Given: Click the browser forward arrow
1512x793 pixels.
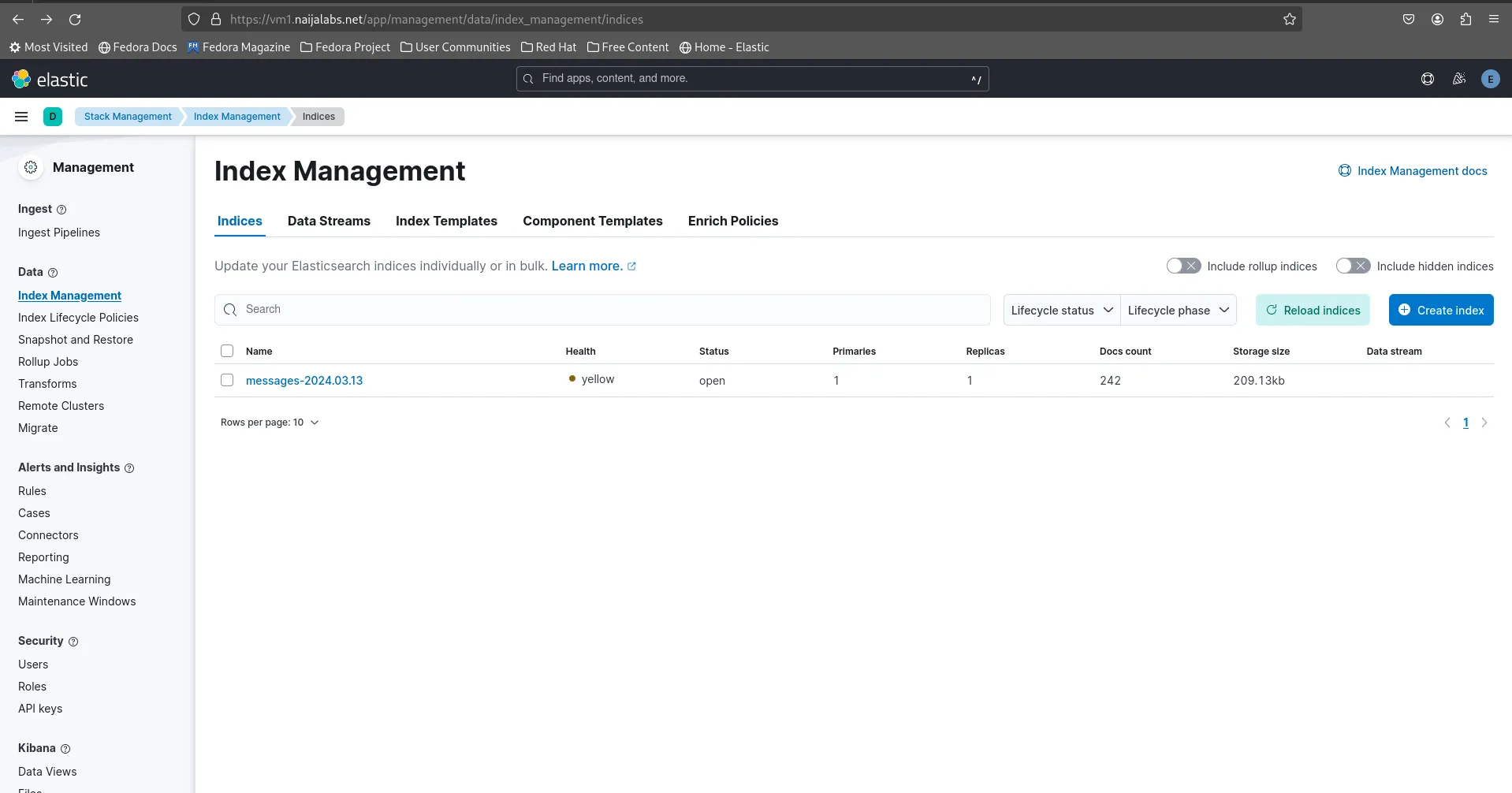Looking at the screenshot, I should [x=47, y=19].
